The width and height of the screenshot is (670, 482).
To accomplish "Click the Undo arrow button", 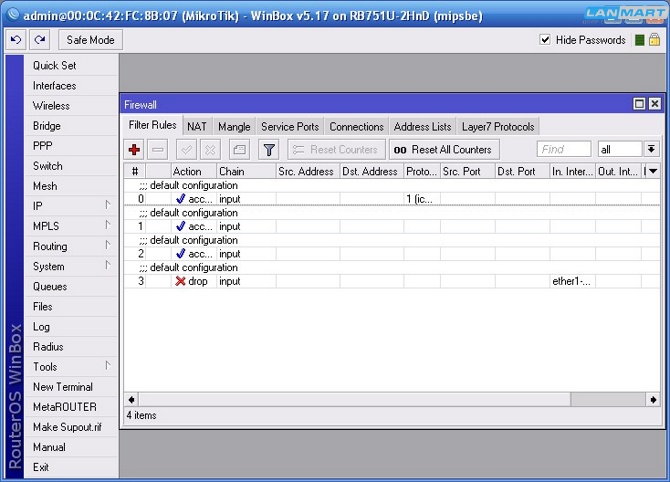I will click(16, 40).
